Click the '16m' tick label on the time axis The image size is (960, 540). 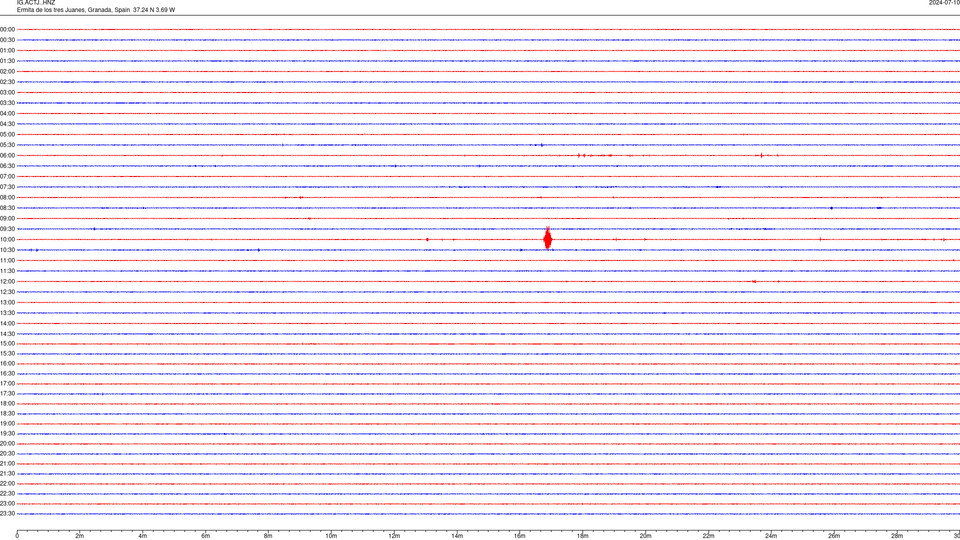pos(520,536)
